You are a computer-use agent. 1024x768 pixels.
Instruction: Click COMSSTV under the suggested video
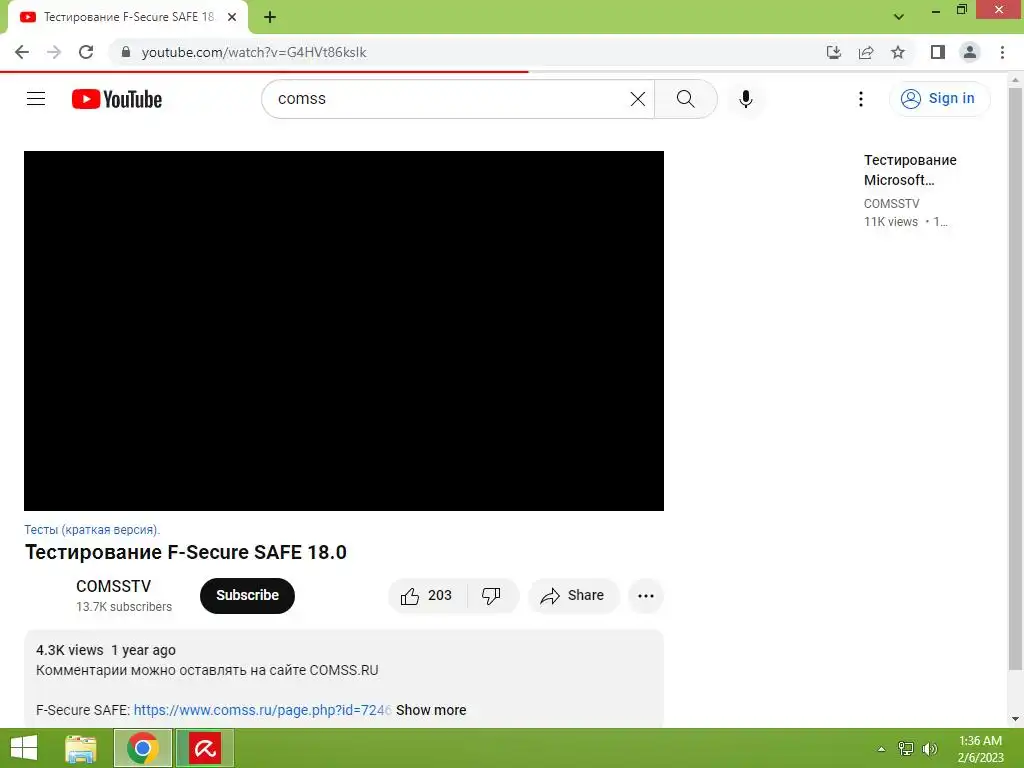click(x=891, y=204)
